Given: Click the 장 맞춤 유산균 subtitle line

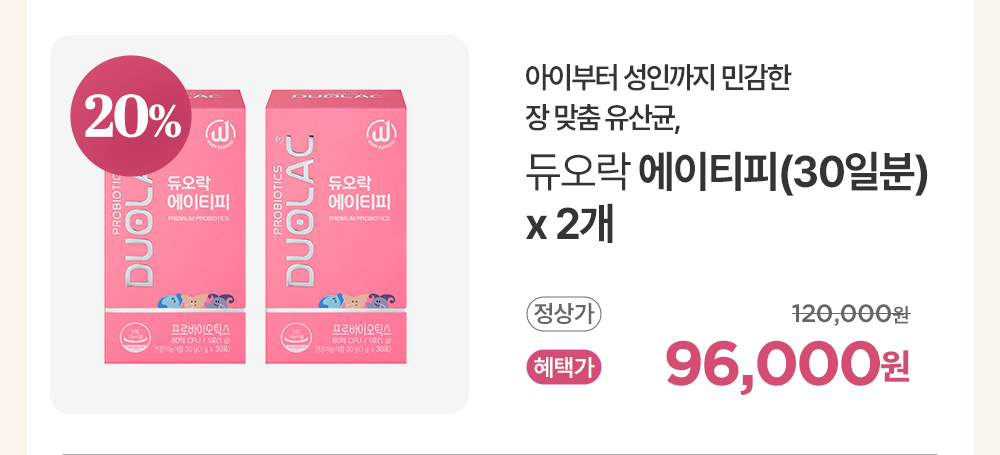Looking at the screenshot, I should [604, 119].
